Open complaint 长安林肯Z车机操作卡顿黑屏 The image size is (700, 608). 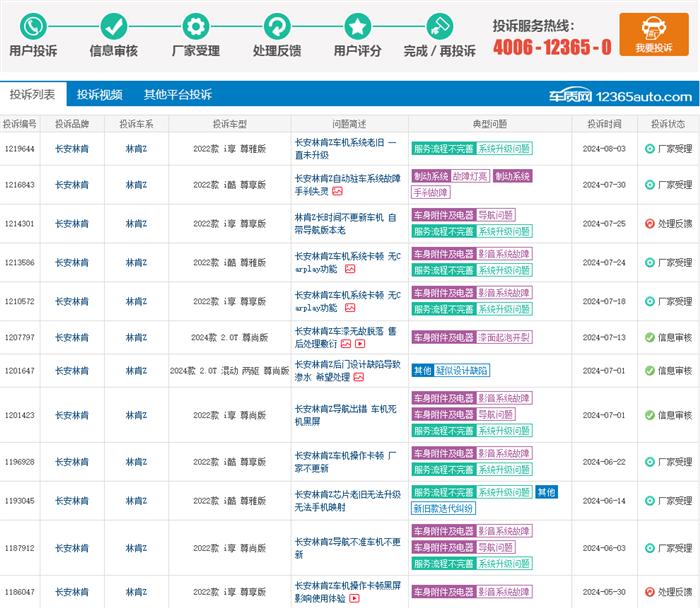pos(347,592)
